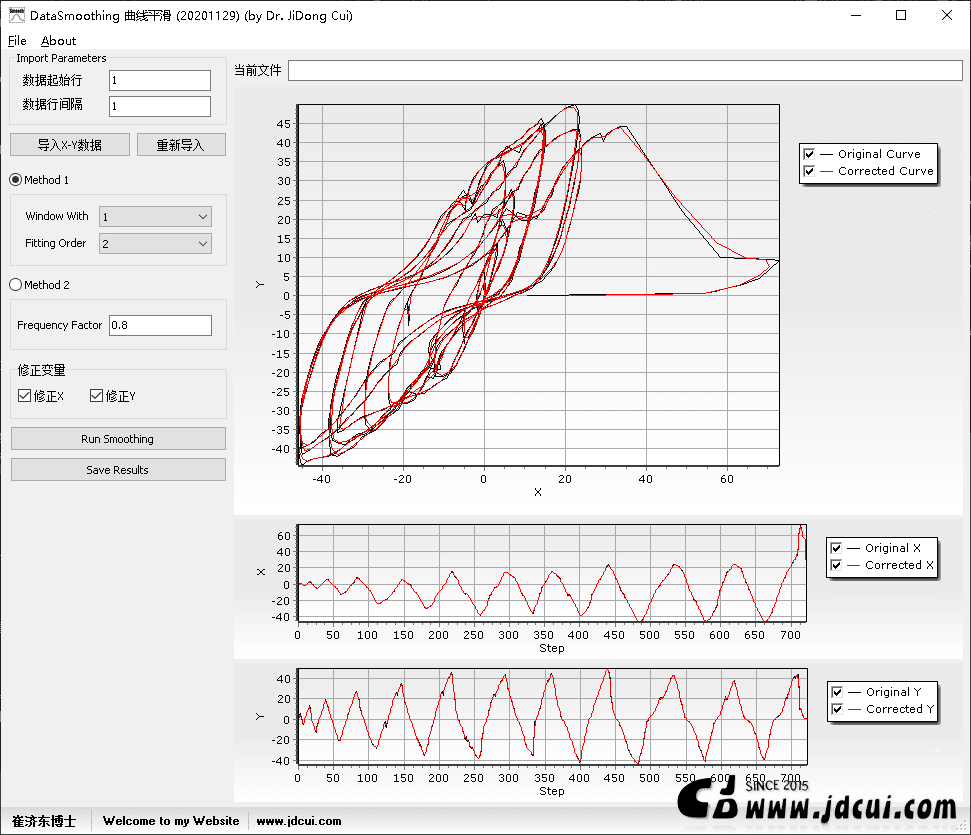Open the File menu
971x835 pixels.
click(x=17, y=41)
